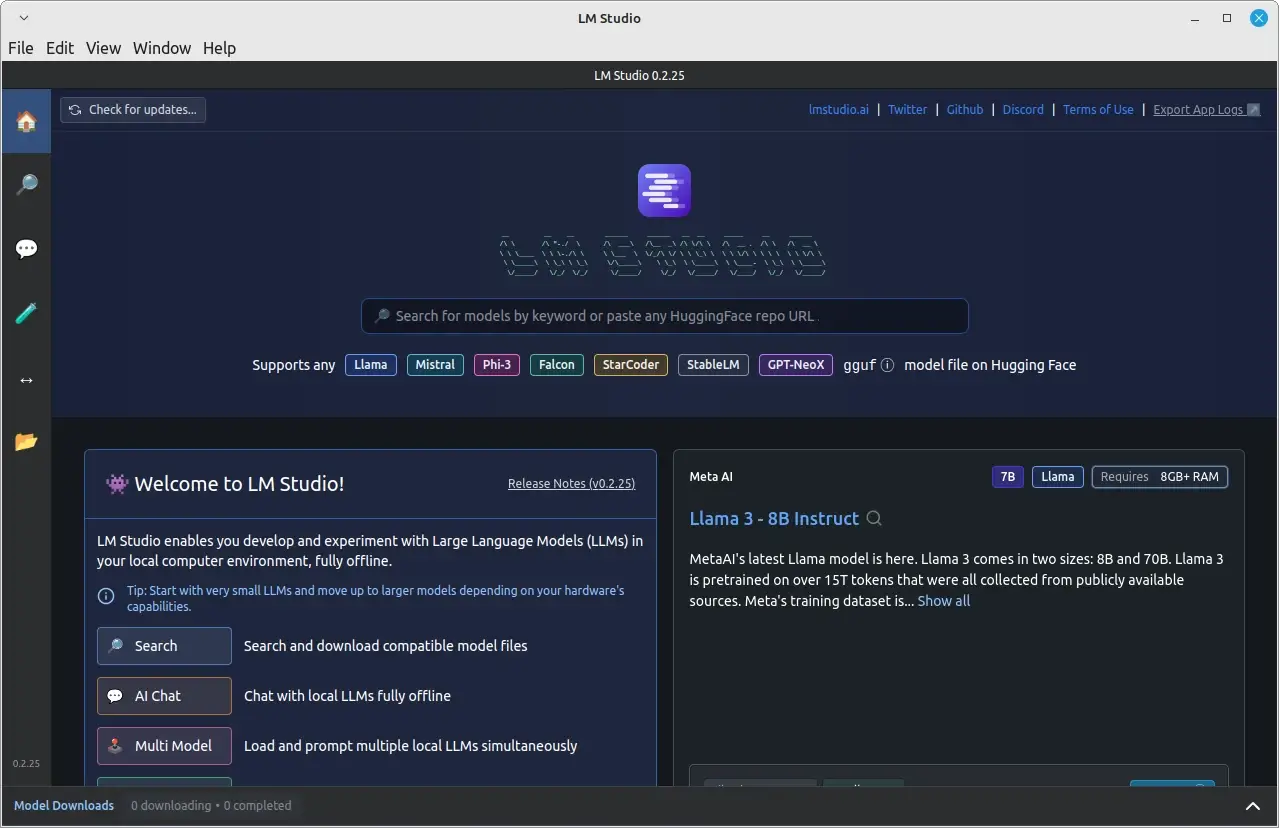
Task: Open the window menu arrow in title bar
Action: (24, 18)
